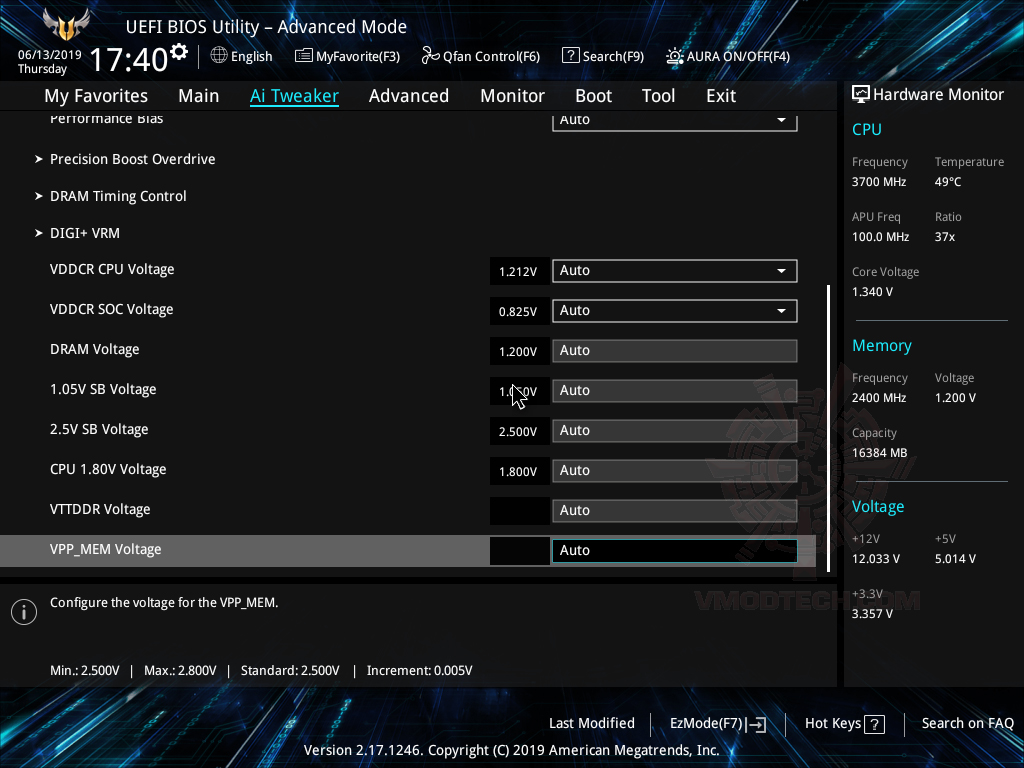Viewport: 1024px width, 768px height.
Task: Switch to EzMode(F7)
Action: click(718, 724)
